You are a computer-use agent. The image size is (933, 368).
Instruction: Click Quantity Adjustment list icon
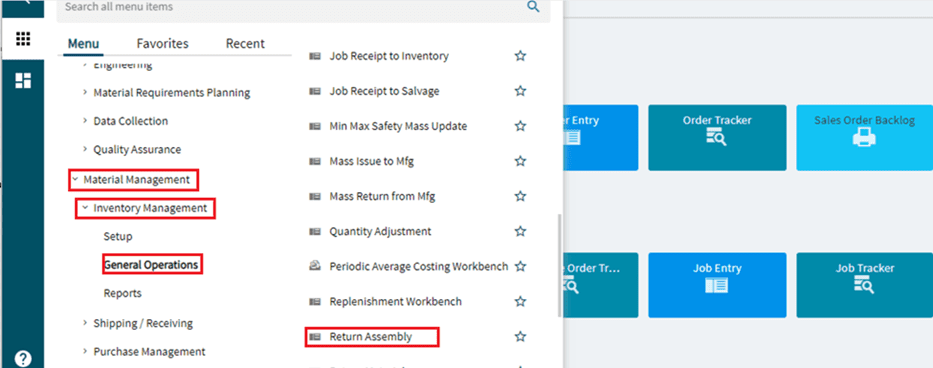[315, 232]
